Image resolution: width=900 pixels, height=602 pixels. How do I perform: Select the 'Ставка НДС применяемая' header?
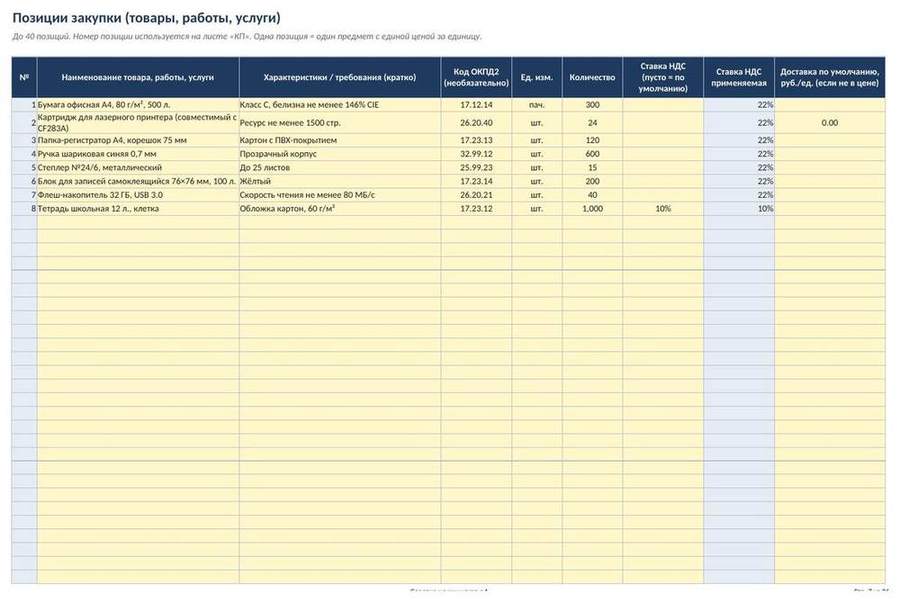click(739, 77)
